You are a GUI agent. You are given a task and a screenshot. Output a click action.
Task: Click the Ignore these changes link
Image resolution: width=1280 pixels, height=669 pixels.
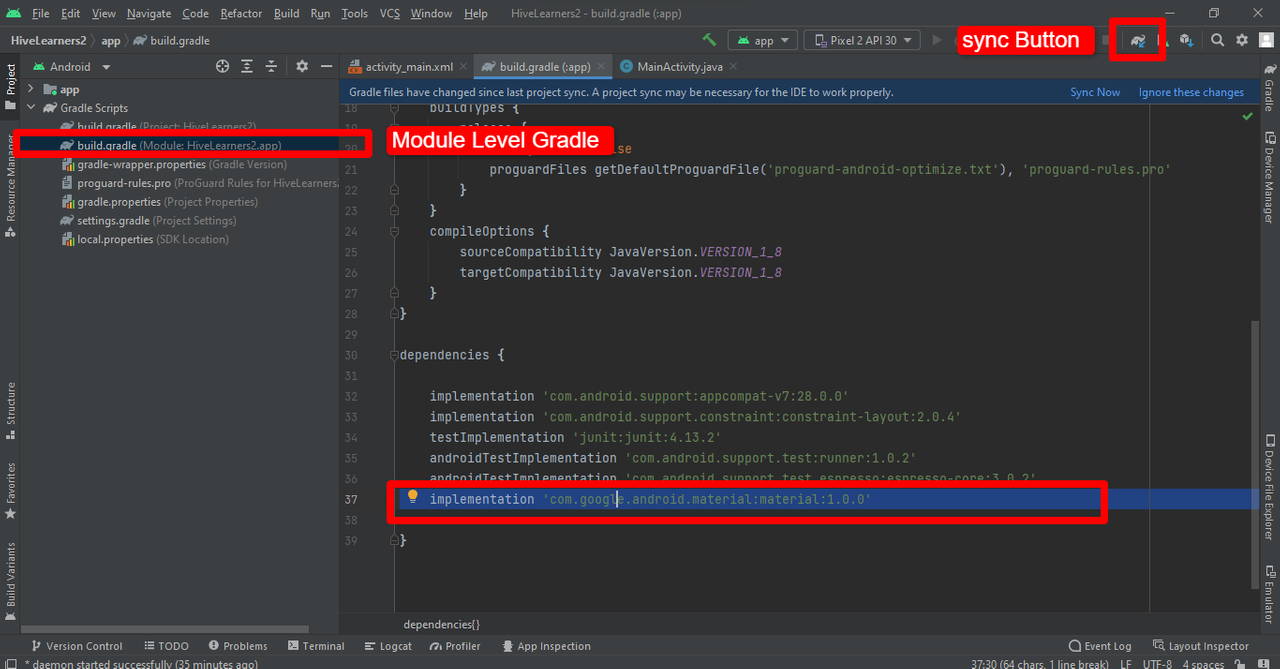pos(1191,92)
